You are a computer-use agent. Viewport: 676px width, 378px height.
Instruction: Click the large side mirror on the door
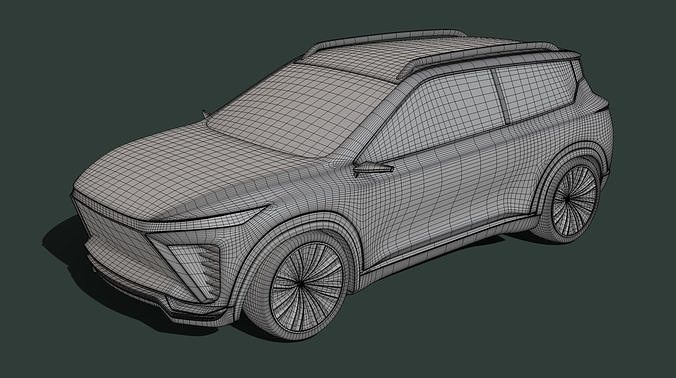[372, 169]
